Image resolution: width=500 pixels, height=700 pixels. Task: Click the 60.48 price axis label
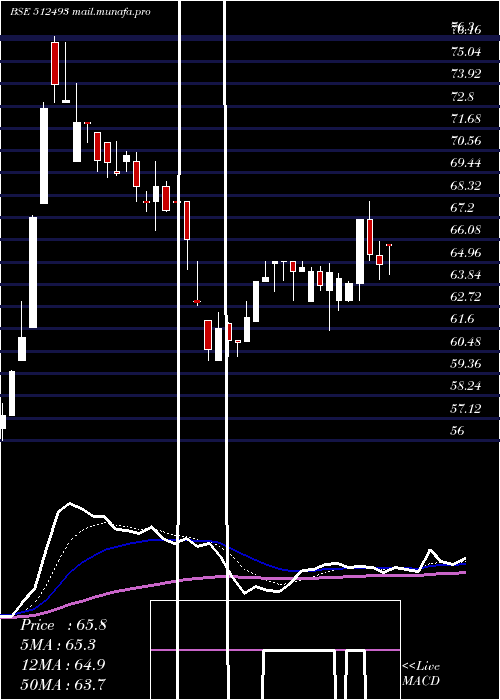[x=466, y=342]
